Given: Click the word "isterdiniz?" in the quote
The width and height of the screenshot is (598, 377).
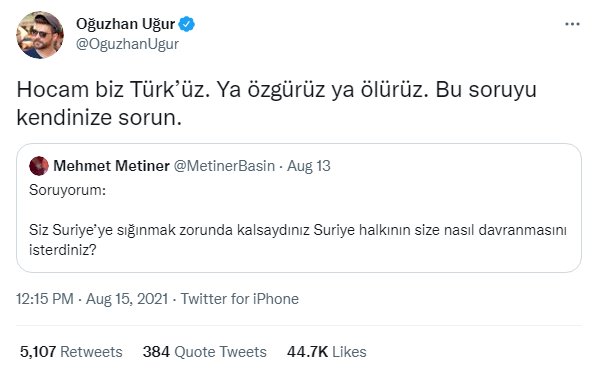Looking at the screenshot, I should coord(63,250).
